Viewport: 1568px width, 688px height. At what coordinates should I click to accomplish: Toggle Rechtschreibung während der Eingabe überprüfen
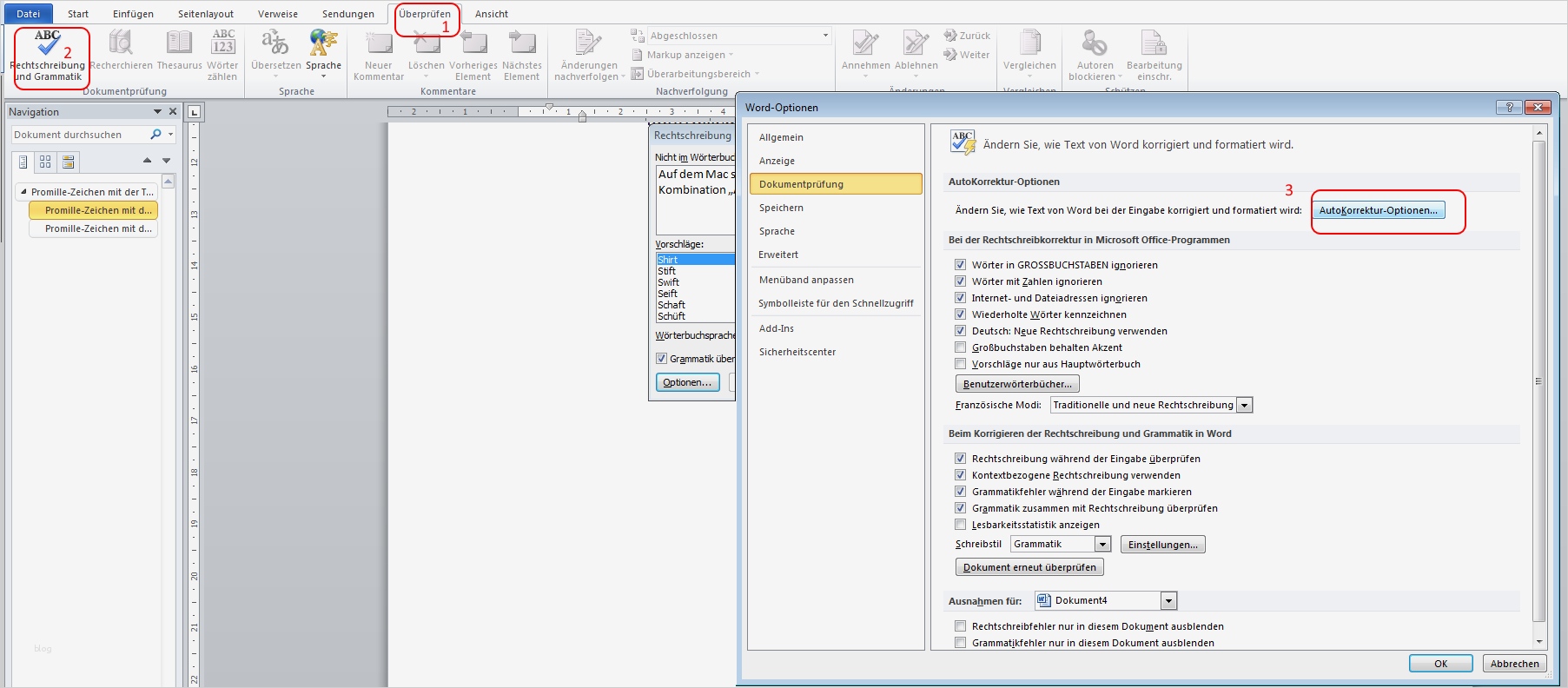click(960, 459)
